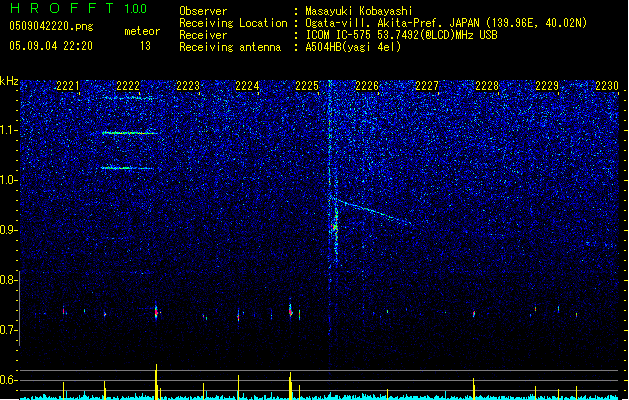Click the yellow power spike near 2228
The width and height of the screenshot is (629, 400).
[x=474, y=389]
